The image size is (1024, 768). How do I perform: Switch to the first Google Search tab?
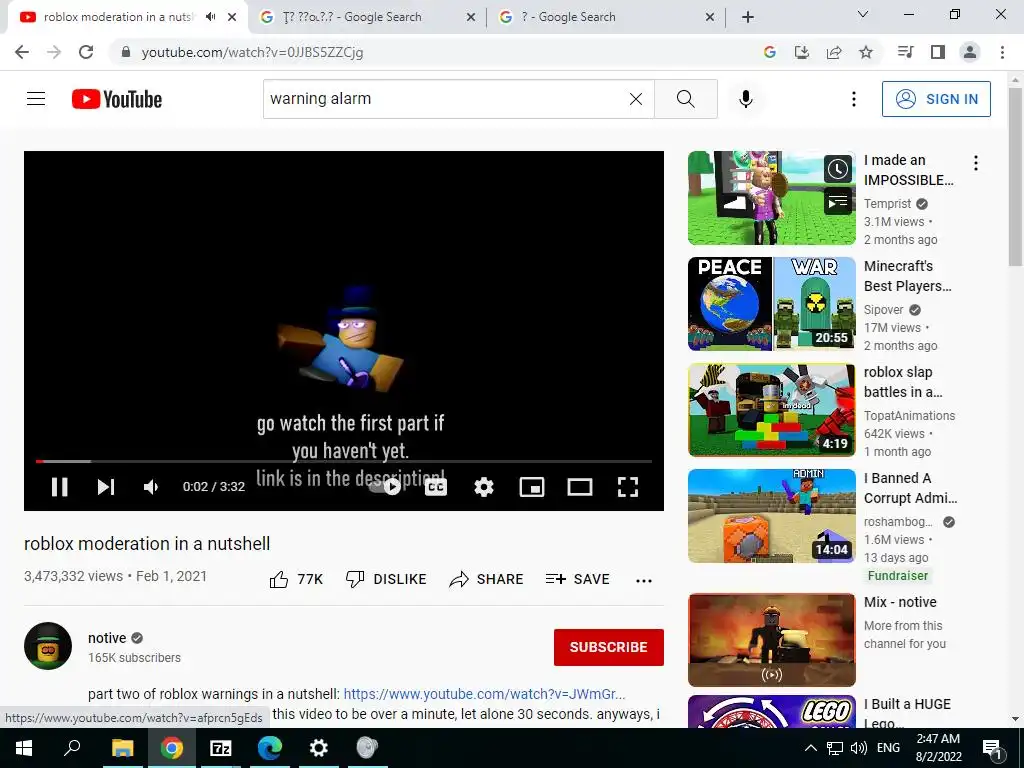click(x=367, y=17)
